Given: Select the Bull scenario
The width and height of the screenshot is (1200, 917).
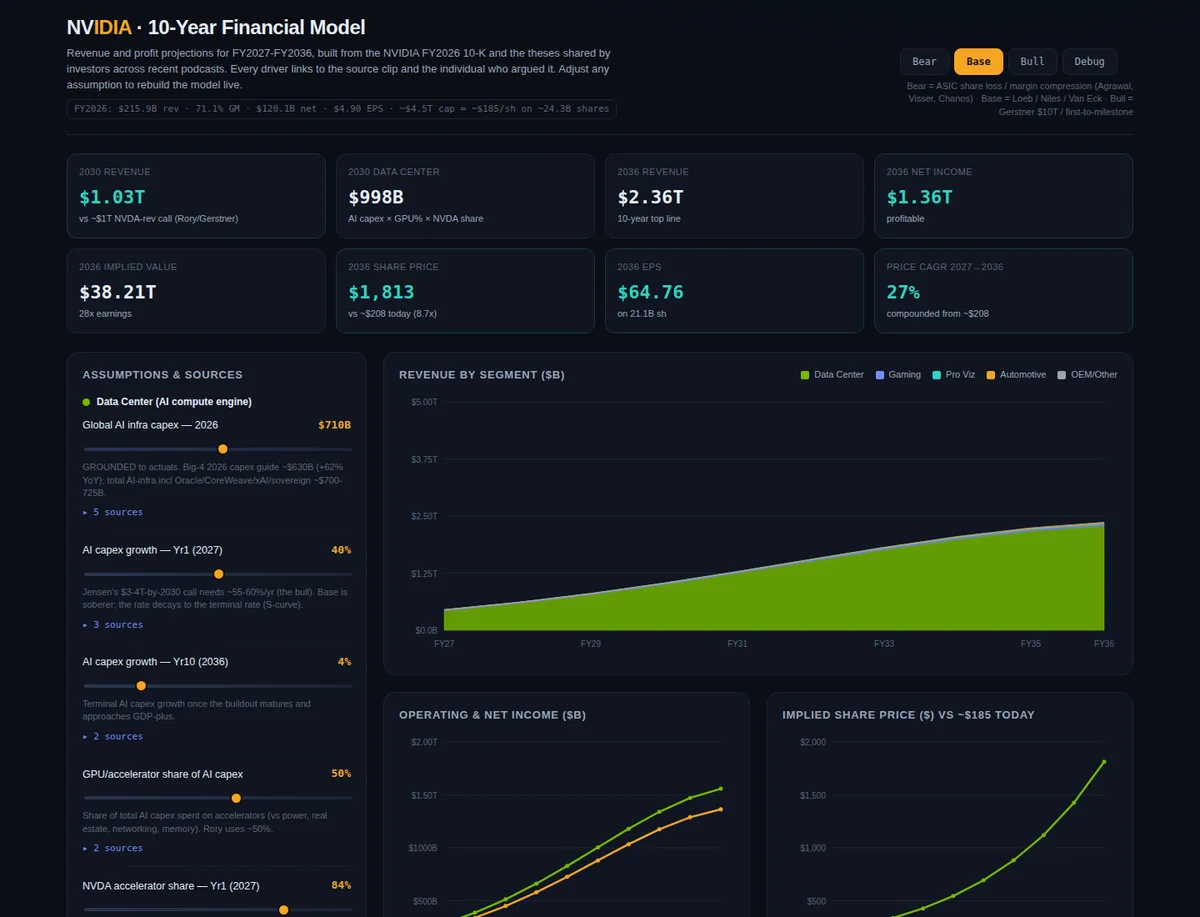Looking at the screenshot, I should 1033,61.
